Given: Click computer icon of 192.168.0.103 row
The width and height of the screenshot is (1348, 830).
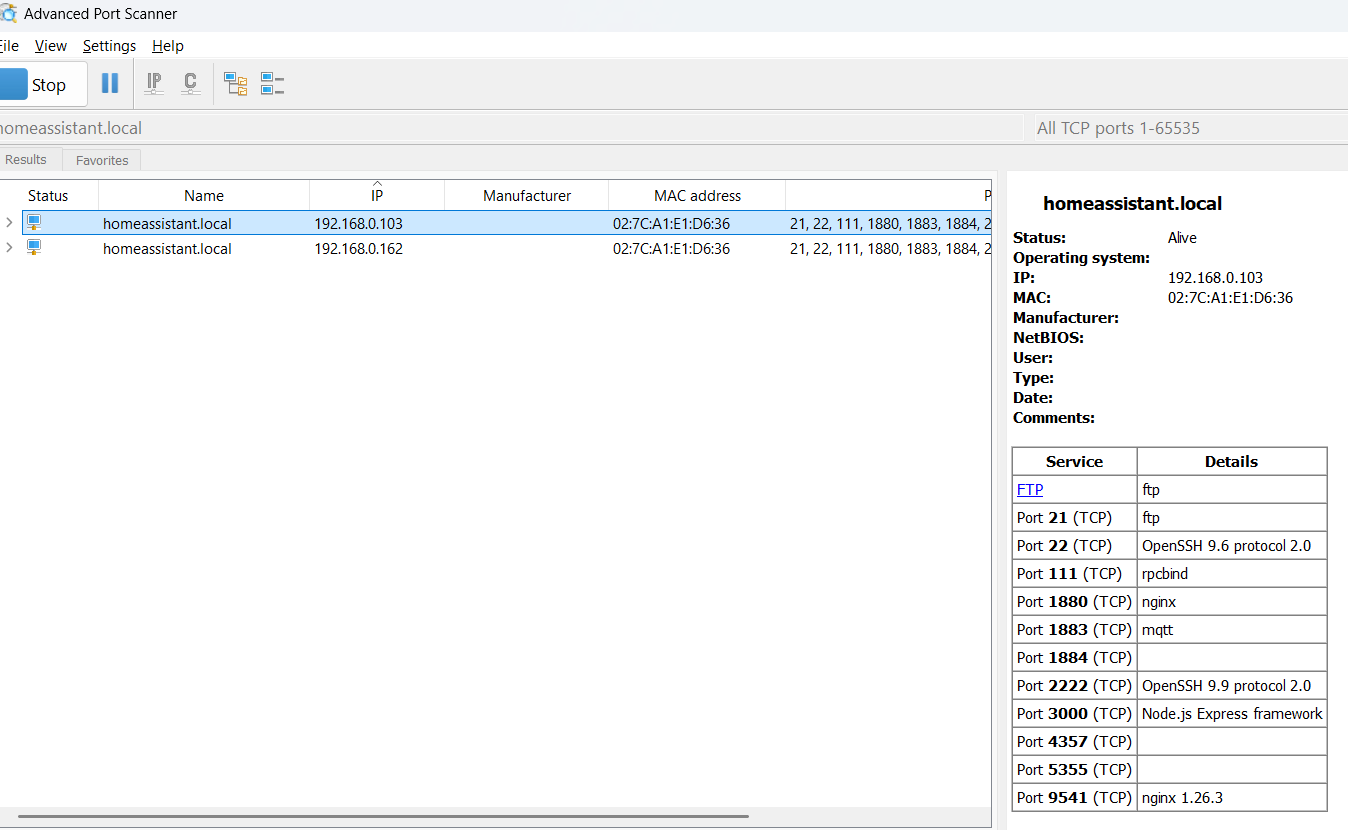Looking at the screenshot, I should (34, 223).
